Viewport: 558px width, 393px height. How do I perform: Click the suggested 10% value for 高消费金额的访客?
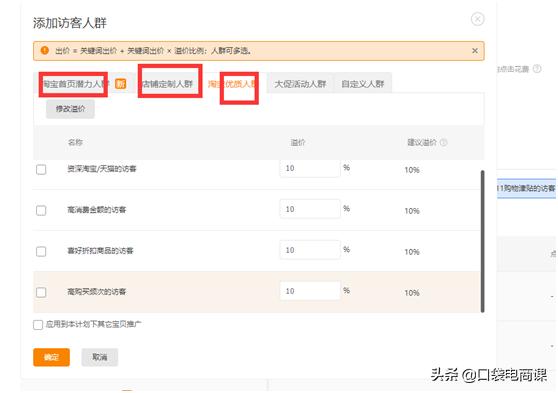click(x=412, y=211)
